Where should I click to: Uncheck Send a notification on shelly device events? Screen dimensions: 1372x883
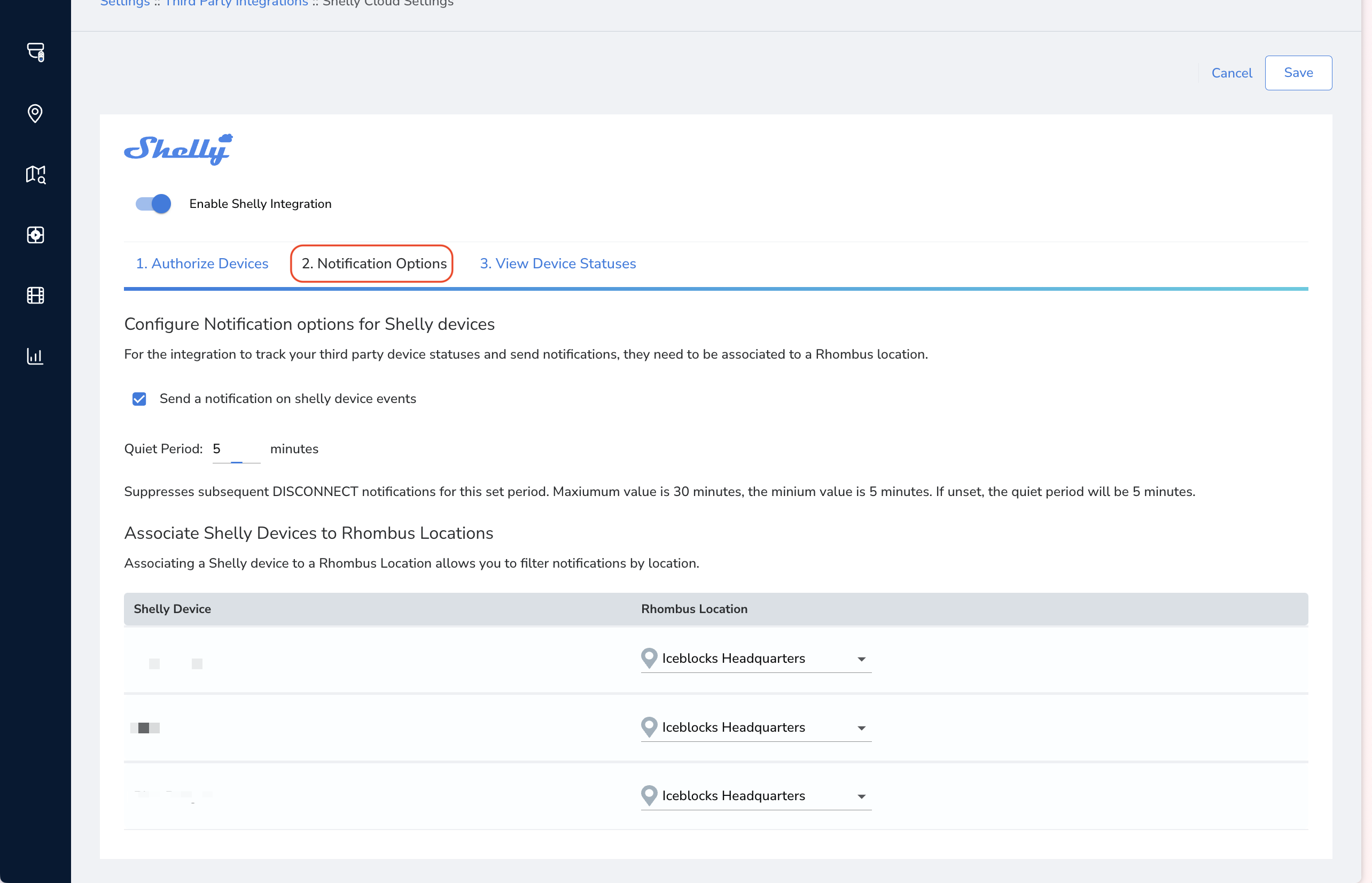(139, 399)
